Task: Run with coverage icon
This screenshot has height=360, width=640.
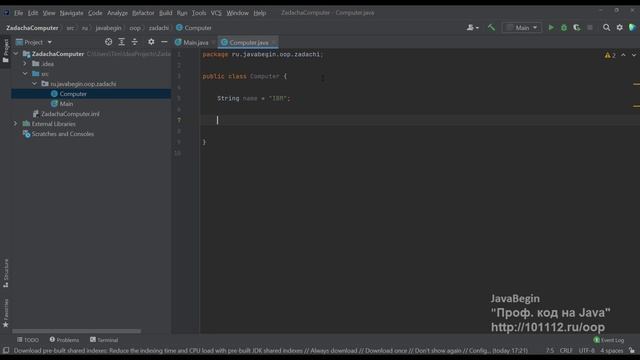Action: coord(577,28)
